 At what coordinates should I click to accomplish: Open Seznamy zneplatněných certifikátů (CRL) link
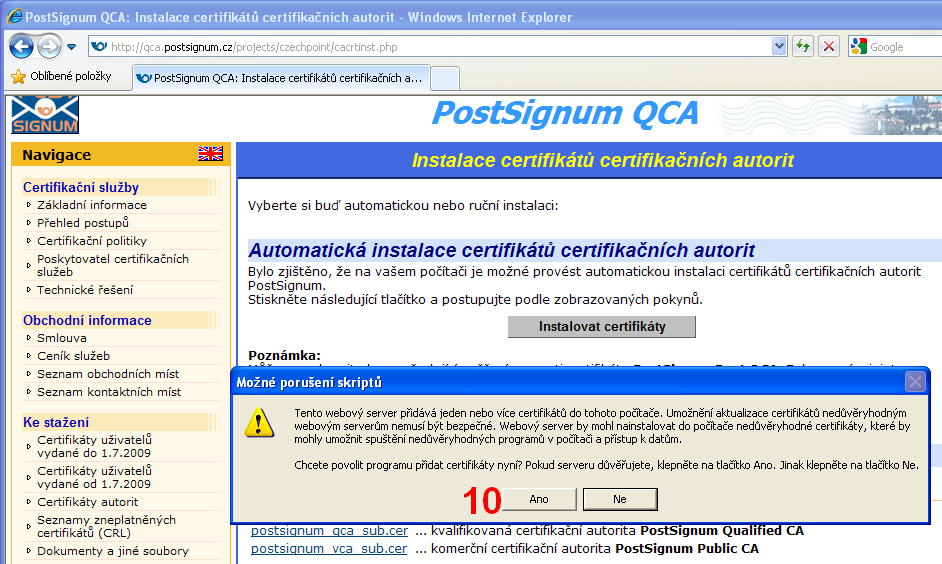point(106,527)
